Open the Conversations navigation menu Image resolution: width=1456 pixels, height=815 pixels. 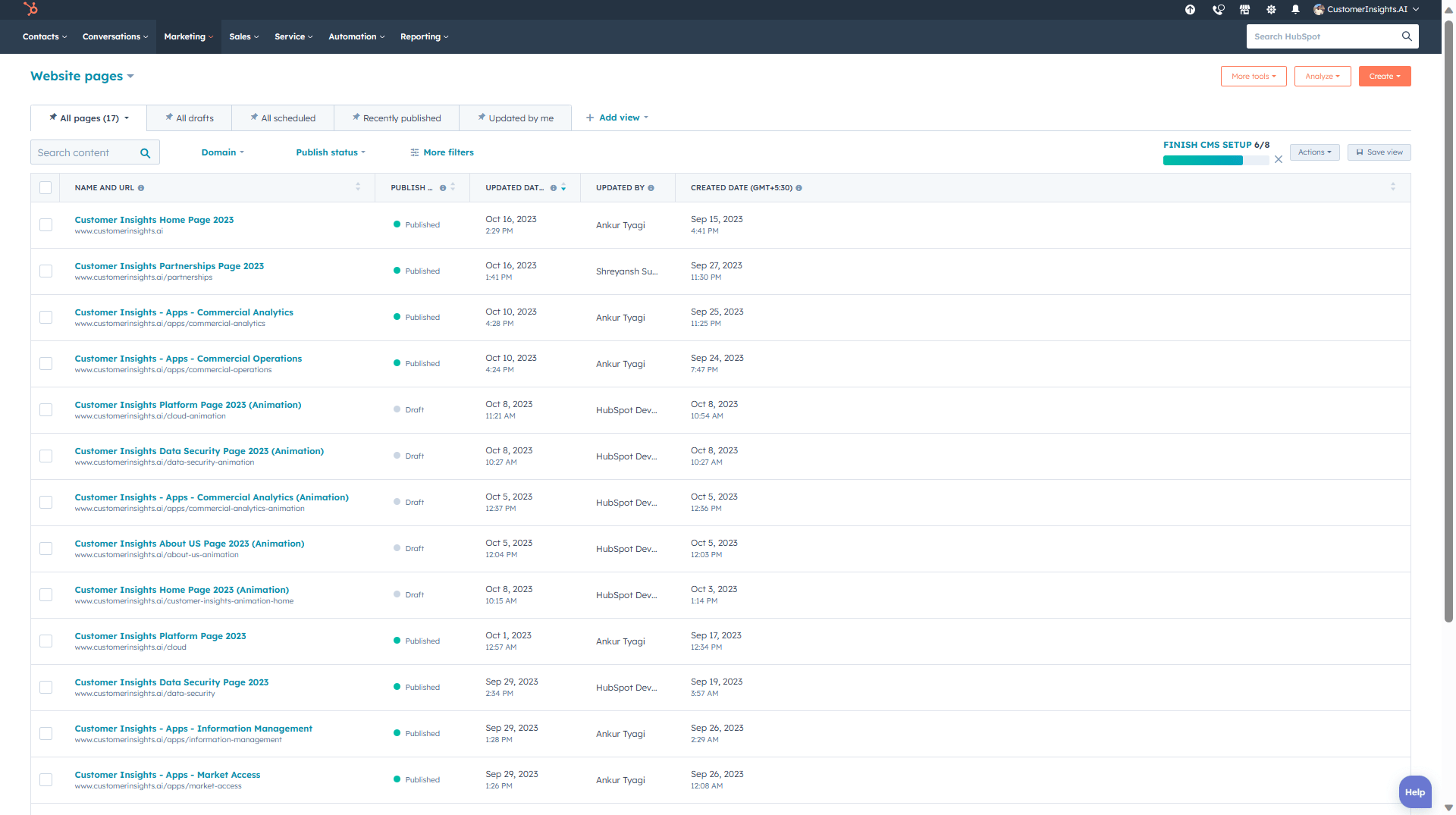pos(115,36)
